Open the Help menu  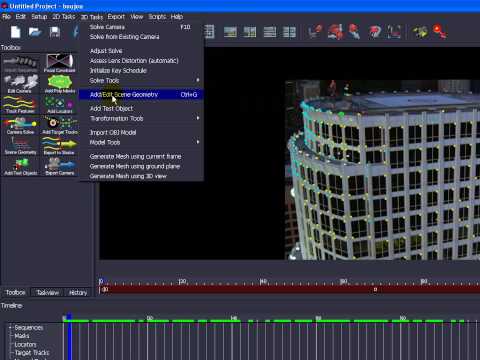tap(177, 16)
